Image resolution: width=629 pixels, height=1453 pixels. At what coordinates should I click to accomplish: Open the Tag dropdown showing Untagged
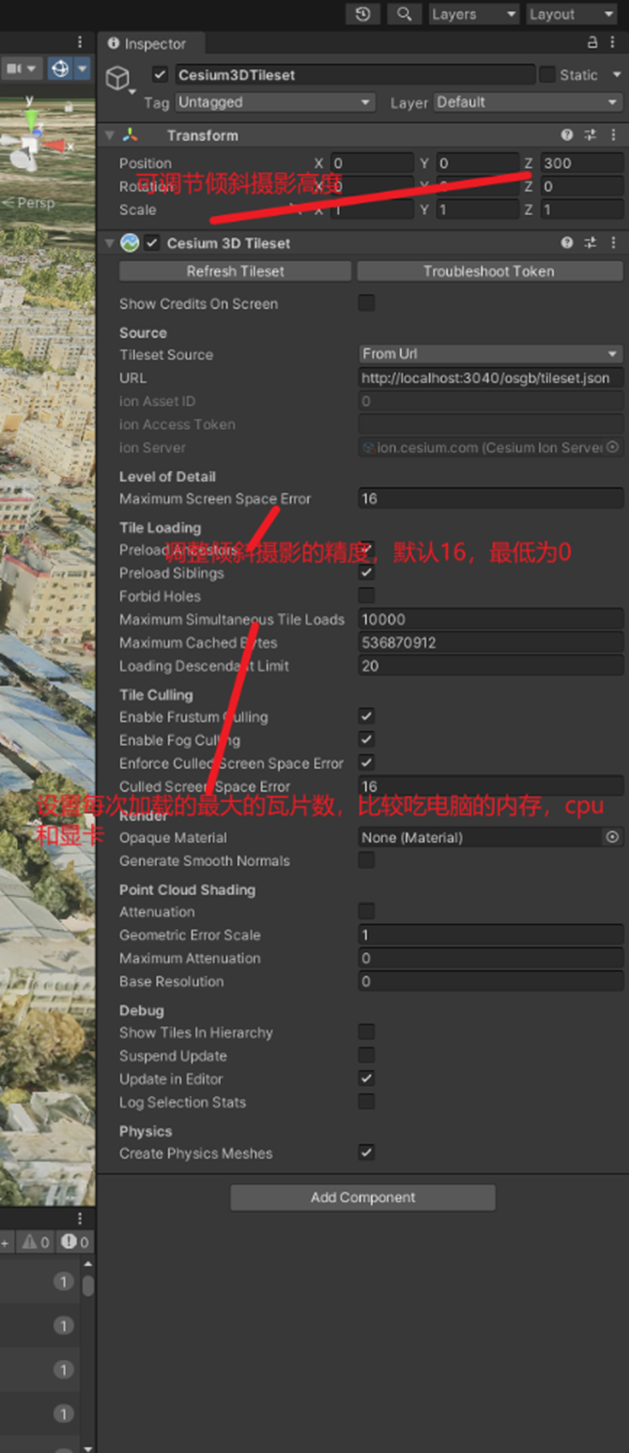[x=274, y=102]
